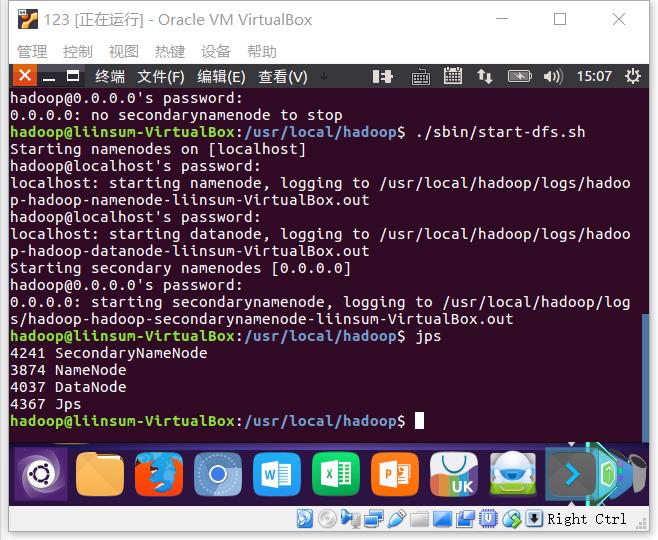Click the final shell prompt line with cursor
Image resolution: width=658 pixels, height=540 pixels.
click(x=217, y=421)
